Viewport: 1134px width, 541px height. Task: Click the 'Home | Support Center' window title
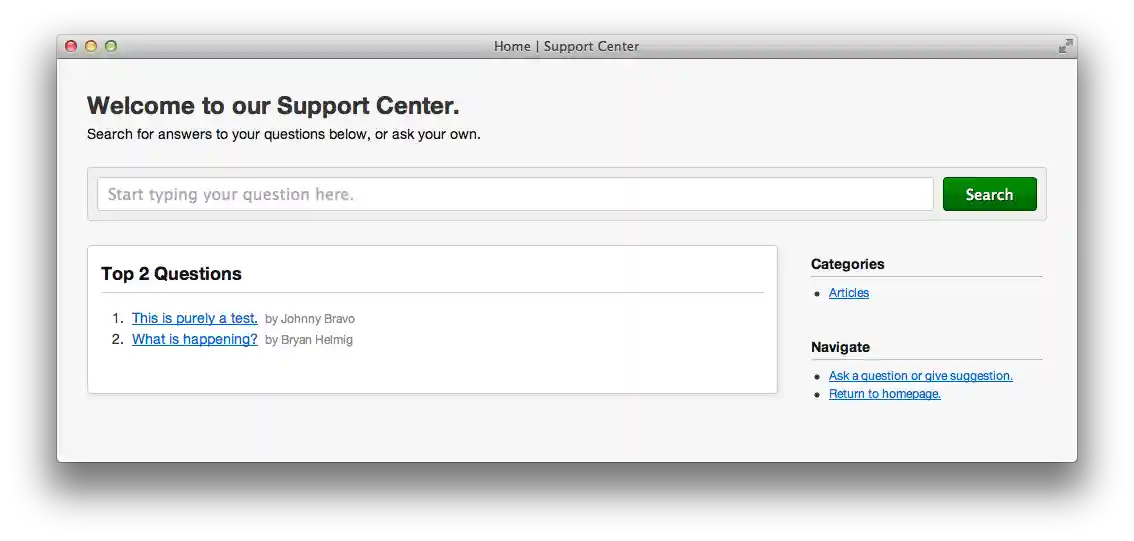pos(566,46)
